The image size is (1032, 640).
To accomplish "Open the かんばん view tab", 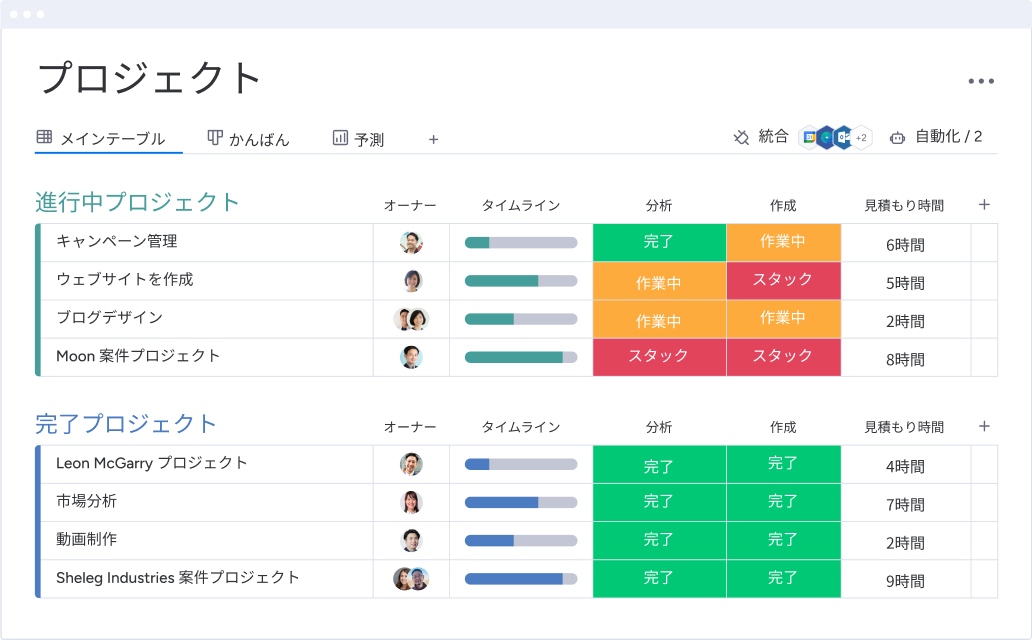I will pyautogui.click(x=249, y=139).
